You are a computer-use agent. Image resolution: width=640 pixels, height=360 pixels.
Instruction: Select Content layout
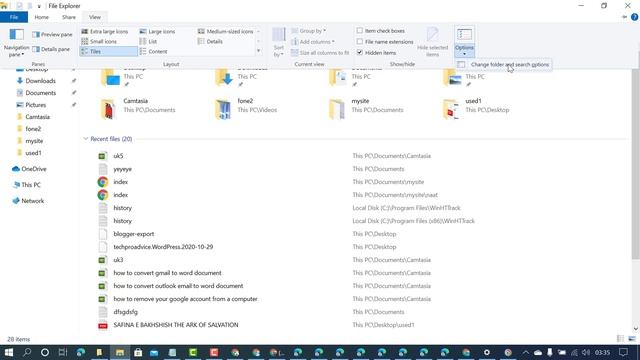(153, 51)
